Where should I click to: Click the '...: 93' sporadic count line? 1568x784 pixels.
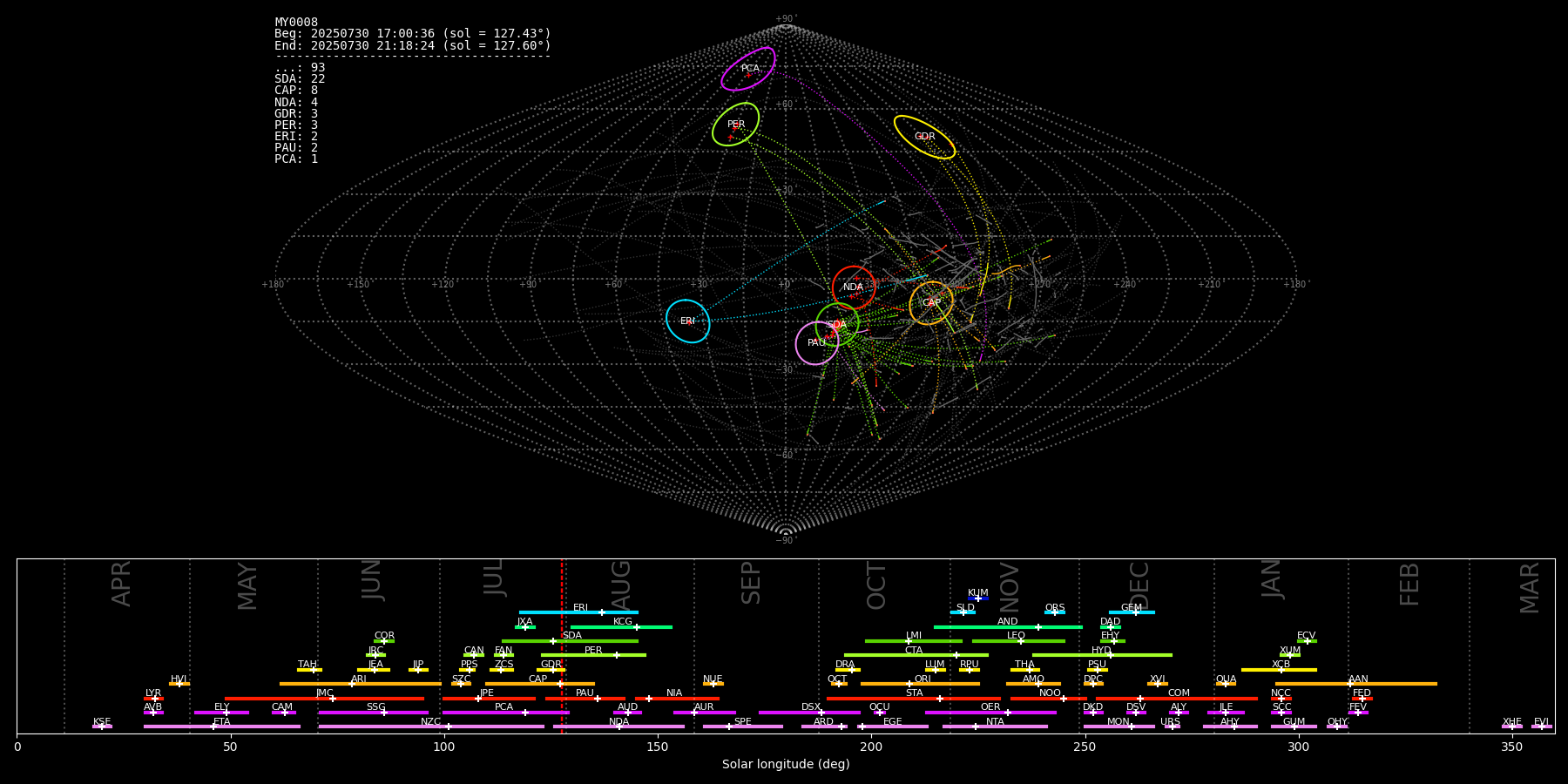(x=300, y=68)
